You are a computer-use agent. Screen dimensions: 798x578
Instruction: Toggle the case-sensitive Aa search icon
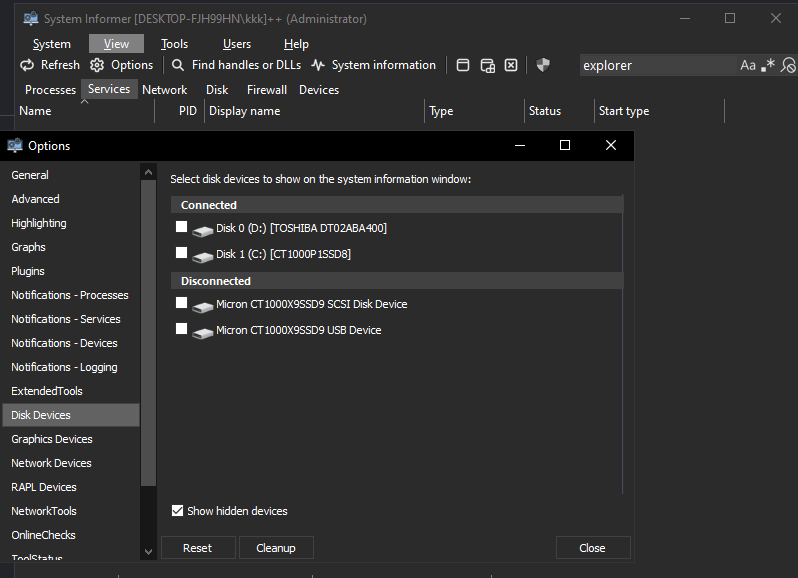tap(748, 65)
